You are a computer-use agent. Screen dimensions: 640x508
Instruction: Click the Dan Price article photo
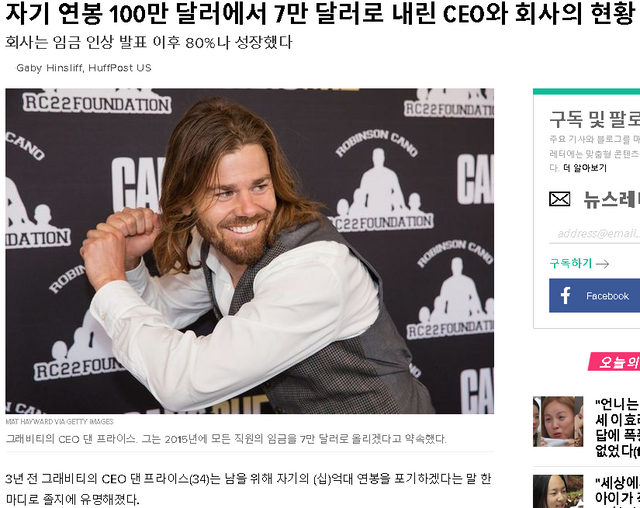(x=249, y=251)
